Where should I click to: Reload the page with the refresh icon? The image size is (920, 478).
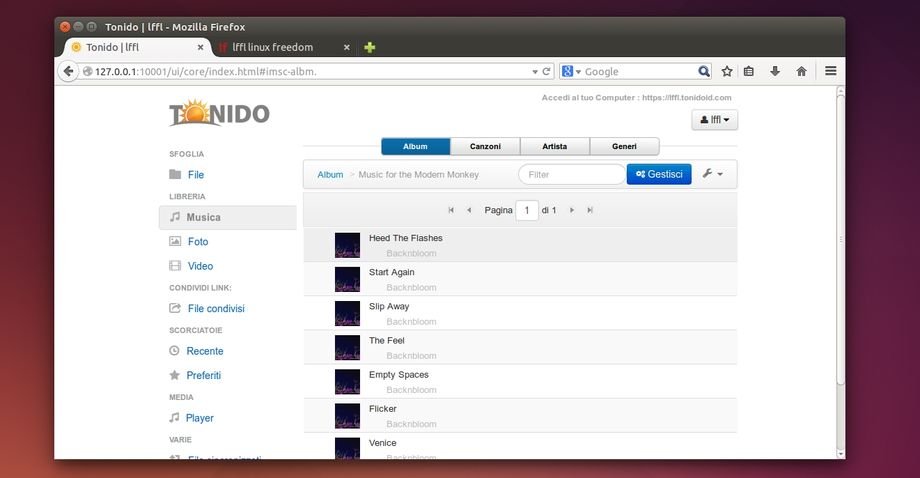pyautogui.click(x=546, y=72)
